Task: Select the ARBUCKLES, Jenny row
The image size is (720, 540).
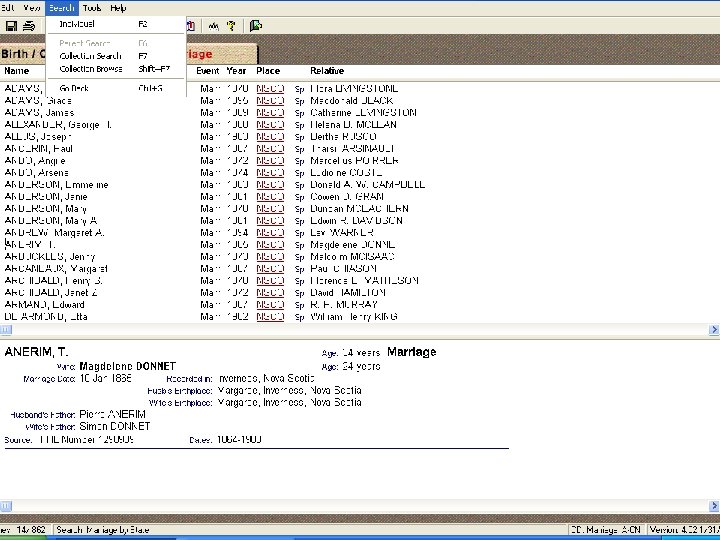Action: [50, 257]
